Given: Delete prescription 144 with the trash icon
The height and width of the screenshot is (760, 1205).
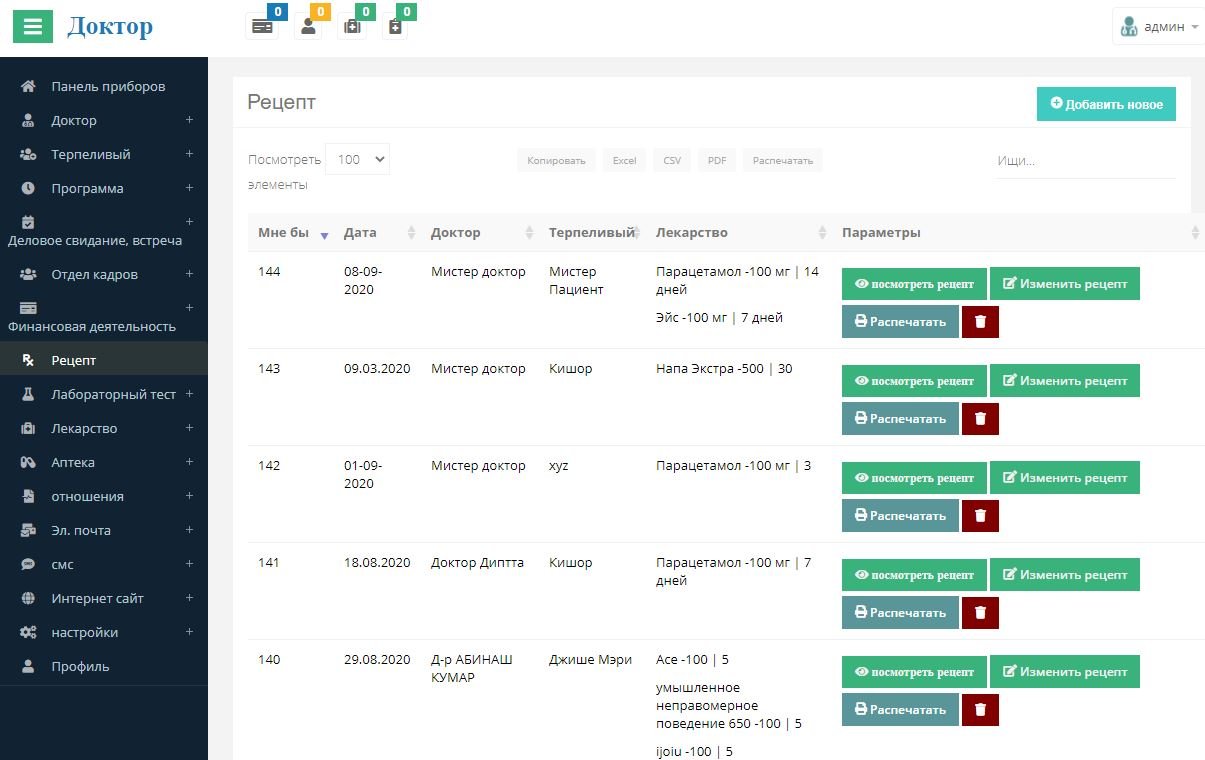Looking at the screenshot, I should pos(980,322).
